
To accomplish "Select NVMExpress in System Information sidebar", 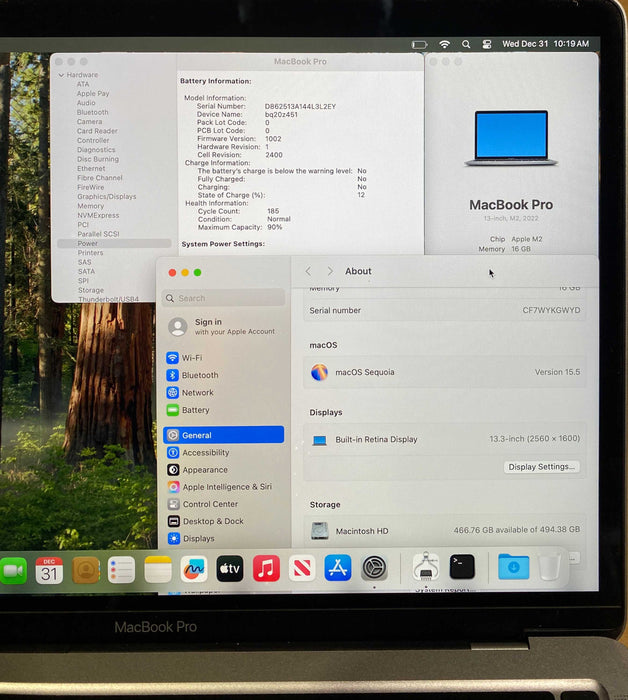I will pos(98,215).
